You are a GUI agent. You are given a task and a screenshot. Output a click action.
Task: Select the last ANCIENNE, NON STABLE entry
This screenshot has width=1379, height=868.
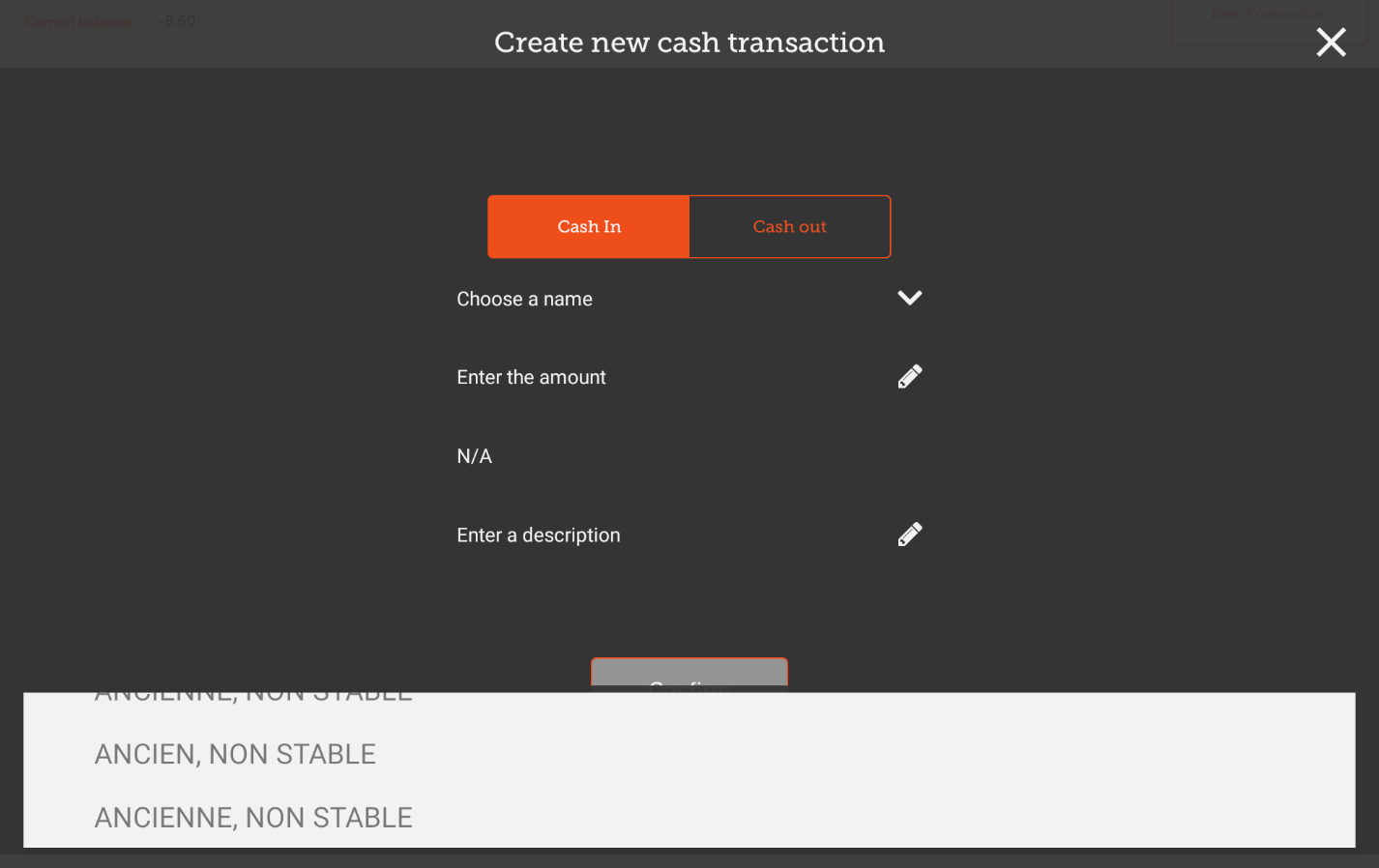coord(253,818)
